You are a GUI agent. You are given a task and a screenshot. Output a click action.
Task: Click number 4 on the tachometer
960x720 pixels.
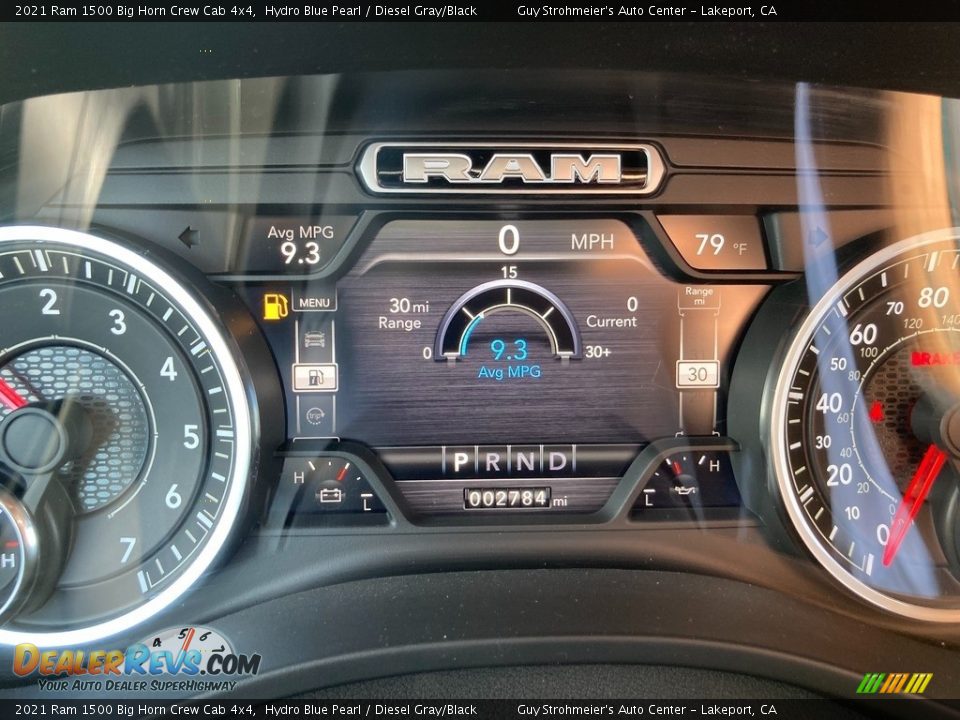click(168, 369)
